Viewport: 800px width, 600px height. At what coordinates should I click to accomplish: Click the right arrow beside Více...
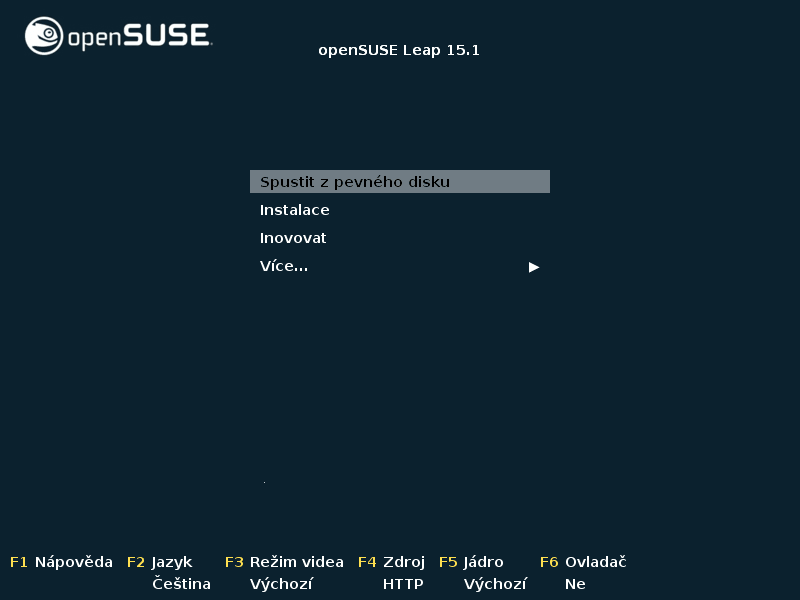tap(534, 267)
